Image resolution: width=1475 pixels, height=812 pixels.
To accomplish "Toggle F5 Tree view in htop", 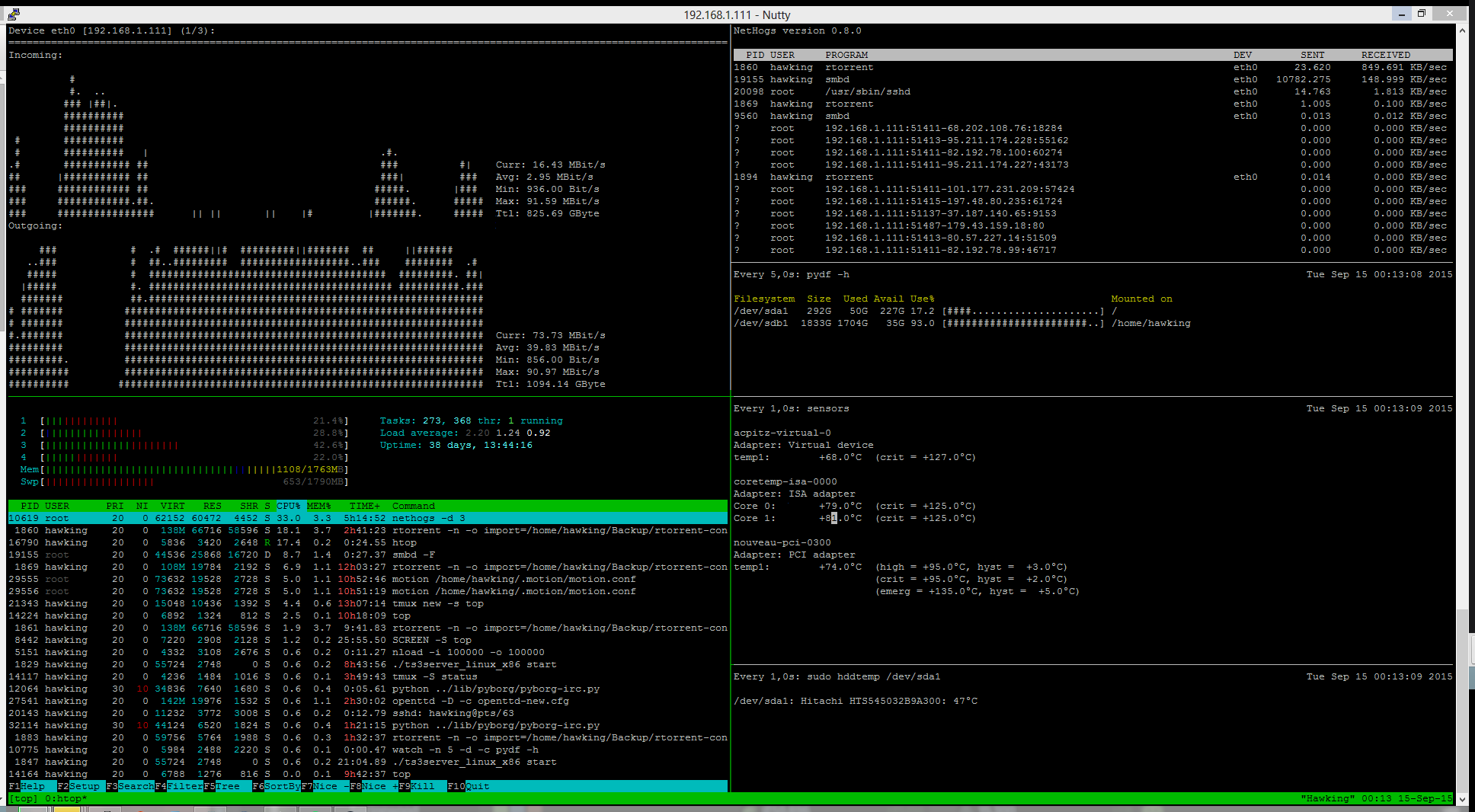I will (227, 786).
